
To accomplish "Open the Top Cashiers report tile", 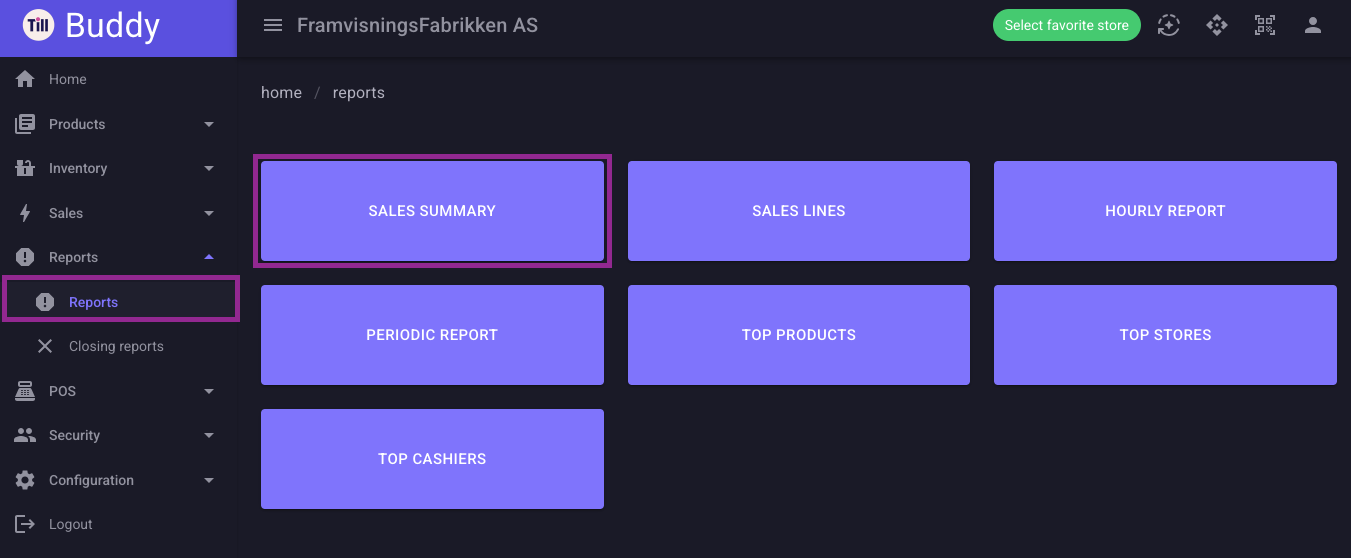I will pos(432,459).
